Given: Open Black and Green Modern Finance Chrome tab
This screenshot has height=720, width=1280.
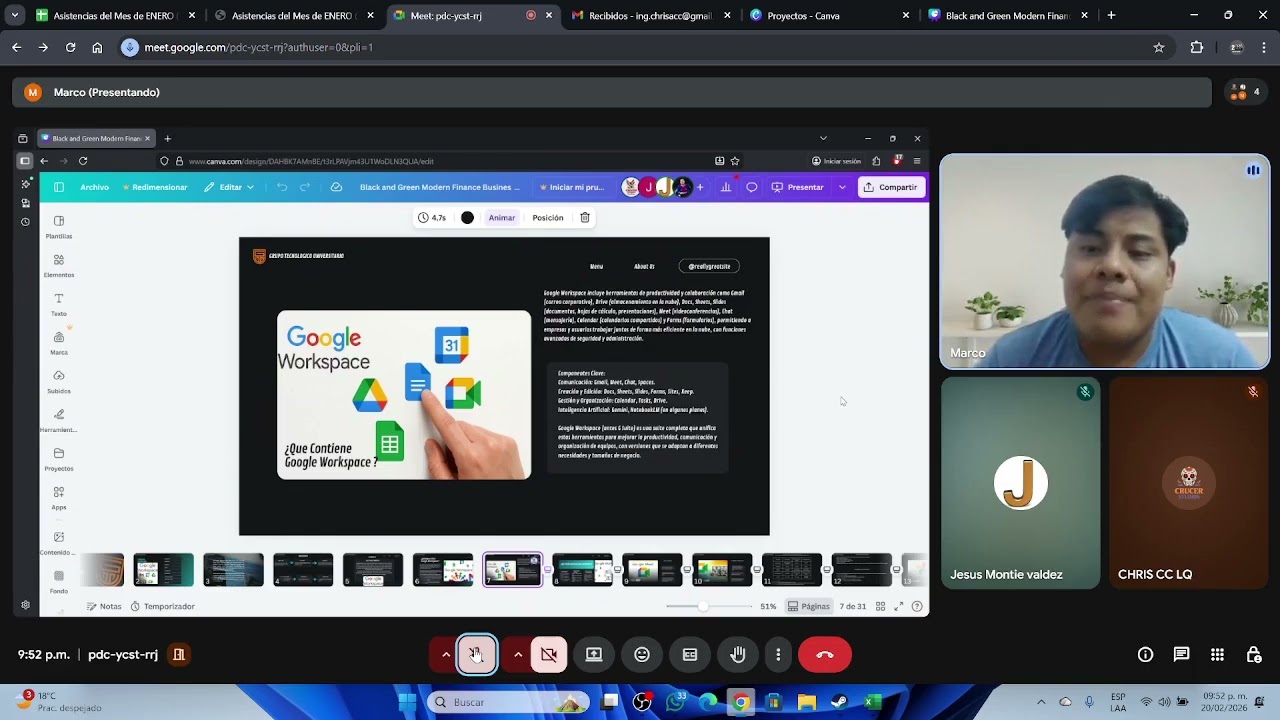Looking at the screenshot, I should [x=1005, y=15].
